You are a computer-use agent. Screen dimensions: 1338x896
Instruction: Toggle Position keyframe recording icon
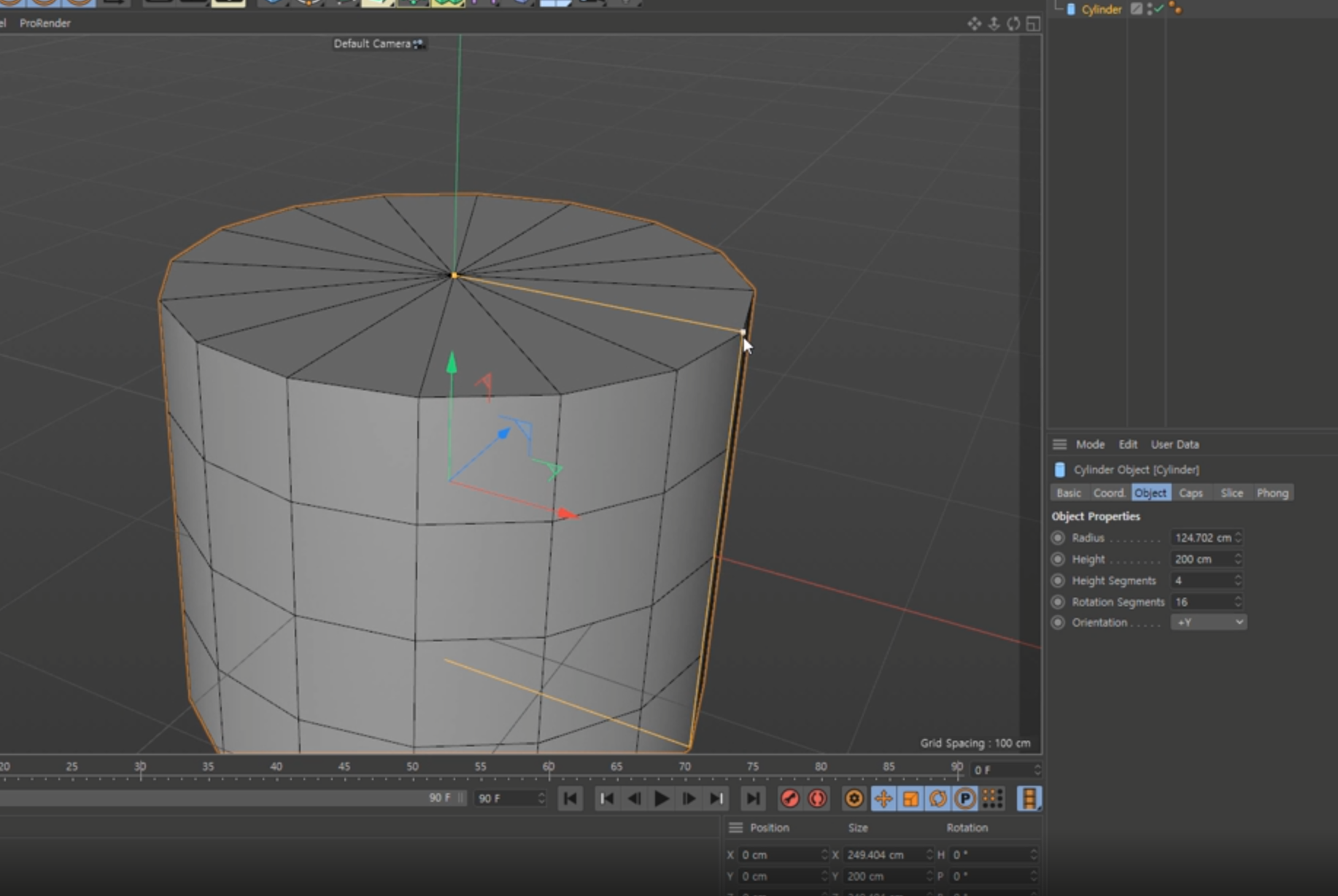coord(883,799)
